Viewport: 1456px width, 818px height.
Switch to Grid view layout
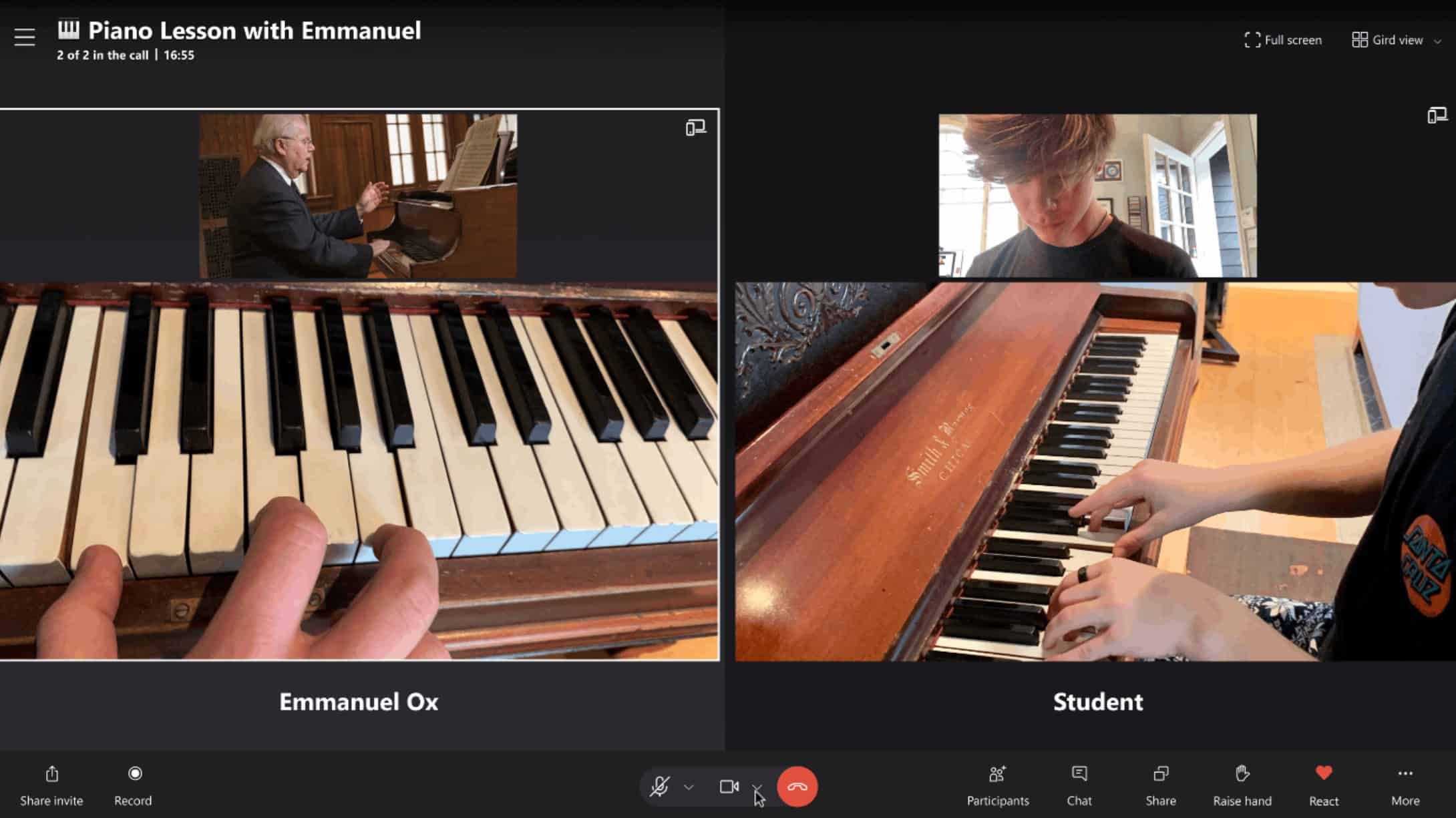1389,40
